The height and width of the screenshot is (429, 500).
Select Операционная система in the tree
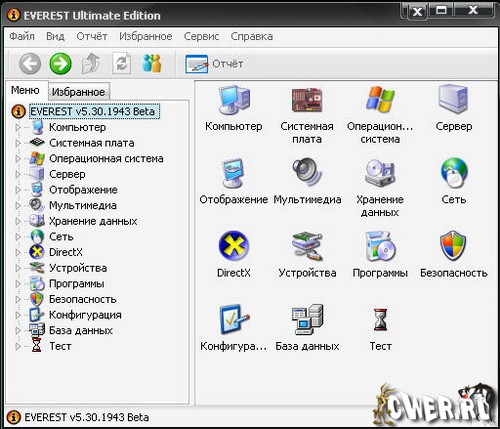pyautogui.click(x=106, y=158)
